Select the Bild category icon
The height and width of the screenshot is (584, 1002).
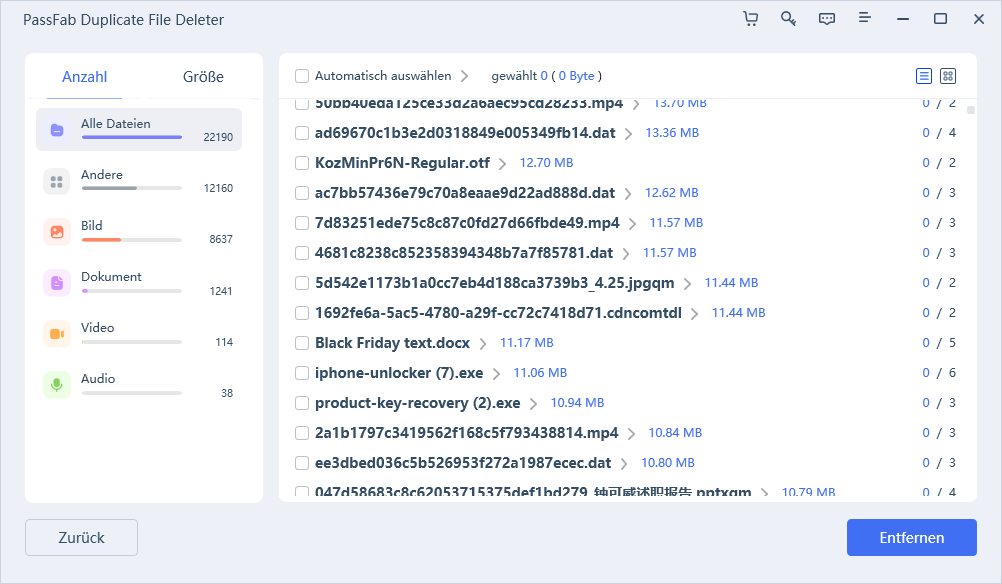57,232
